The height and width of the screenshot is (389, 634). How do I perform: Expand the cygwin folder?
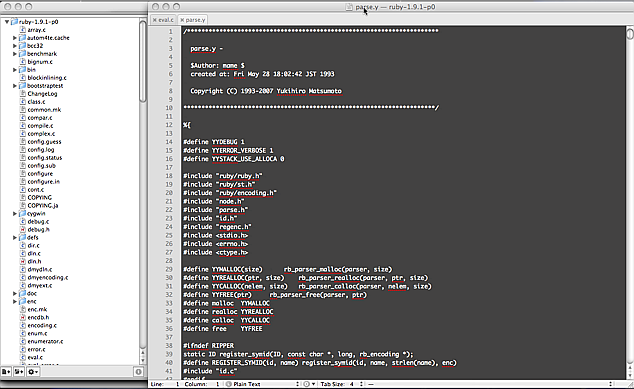pyautogui.click(x=15, y=214)
